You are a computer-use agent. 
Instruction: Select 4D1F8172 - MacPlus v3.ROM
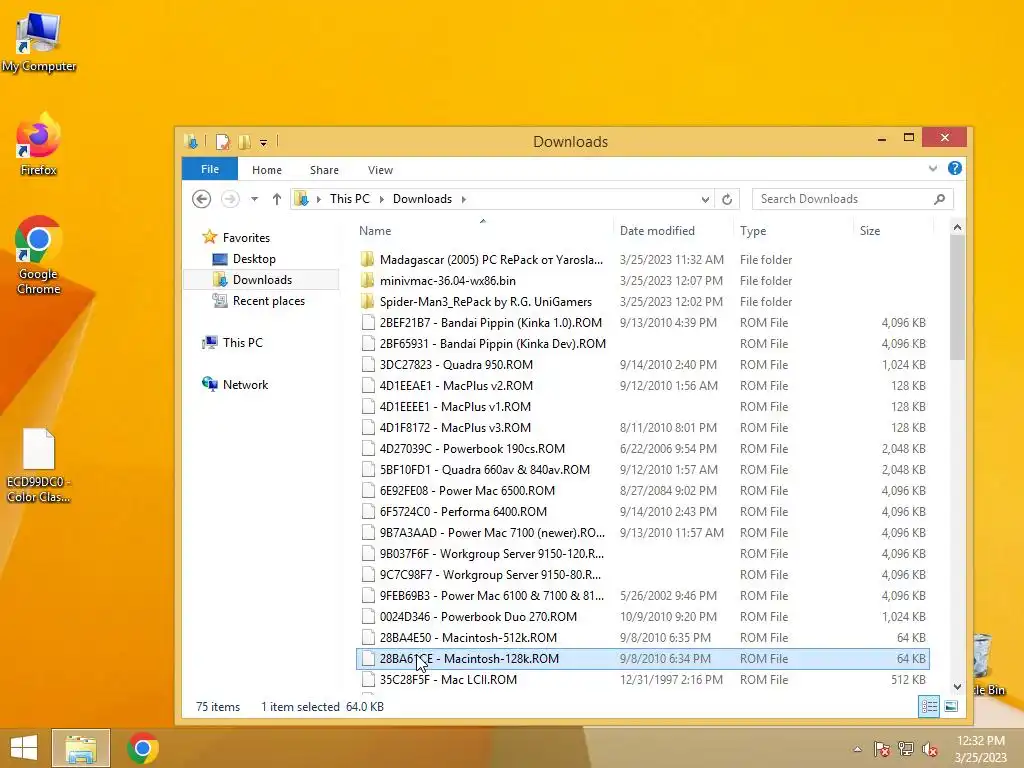(x=643, y=427)
